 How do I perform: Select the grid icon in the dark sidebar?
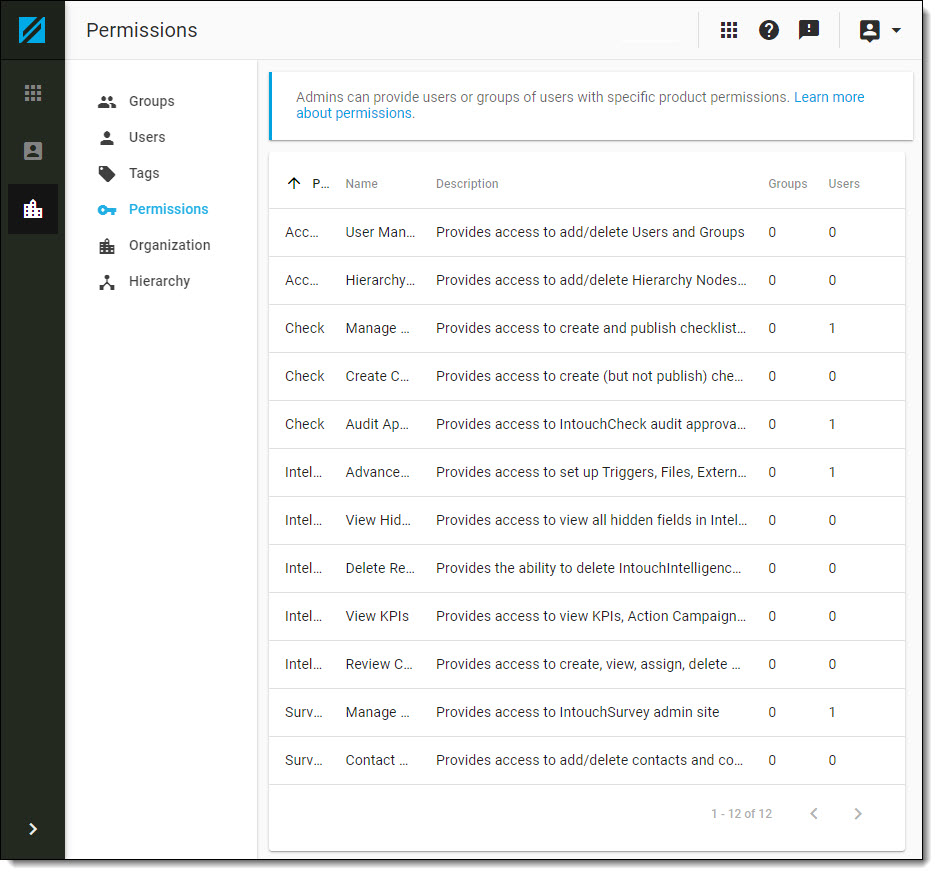click(x=32, y=92)
